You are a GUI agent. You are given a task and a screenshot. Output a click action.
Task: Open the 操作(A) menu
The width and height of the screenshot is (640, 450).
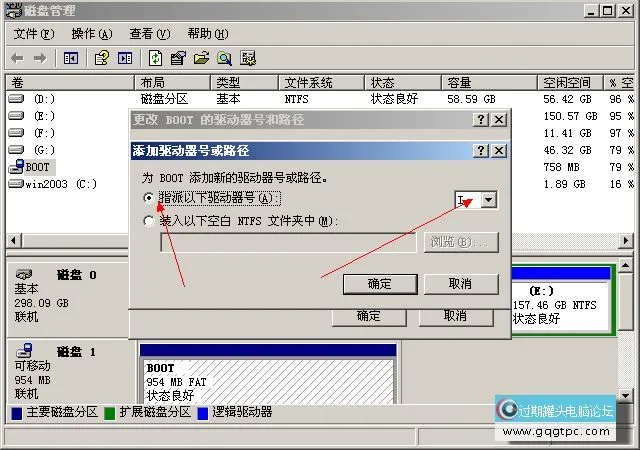point(92,33)
